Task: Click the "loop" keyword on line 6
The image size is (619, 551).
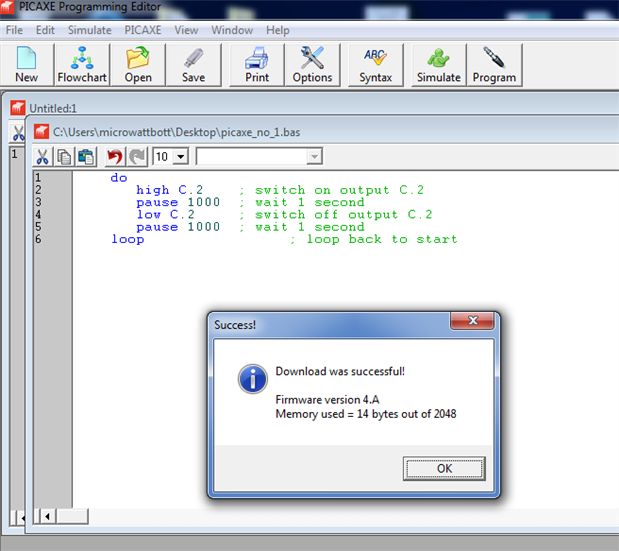Action: pos(128,239)
